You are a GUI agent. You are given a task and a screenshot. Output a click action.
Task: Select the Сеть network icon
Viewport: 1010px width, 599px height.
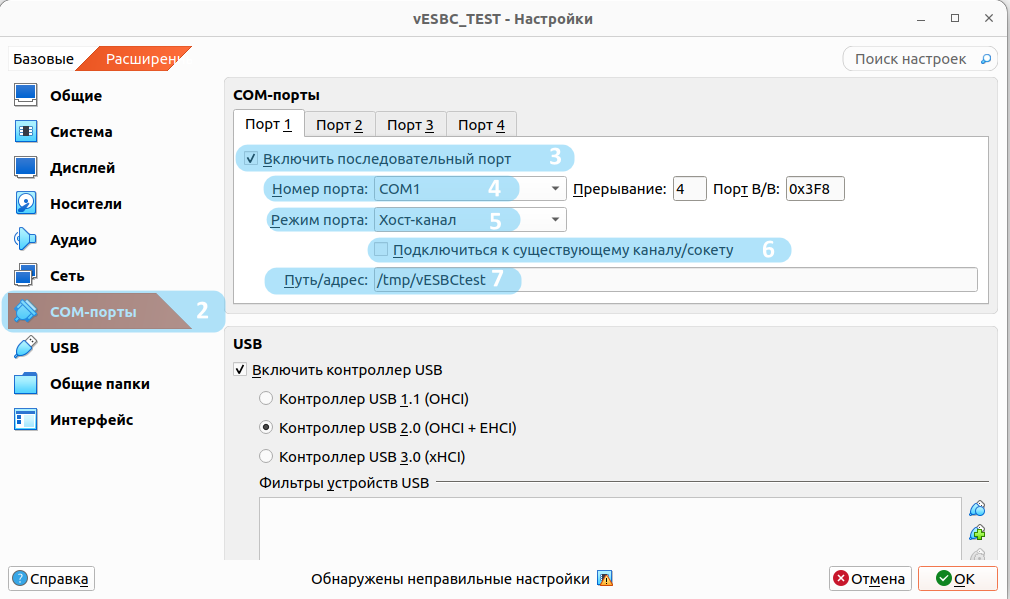pyautogui.click(x=26, y=276)
